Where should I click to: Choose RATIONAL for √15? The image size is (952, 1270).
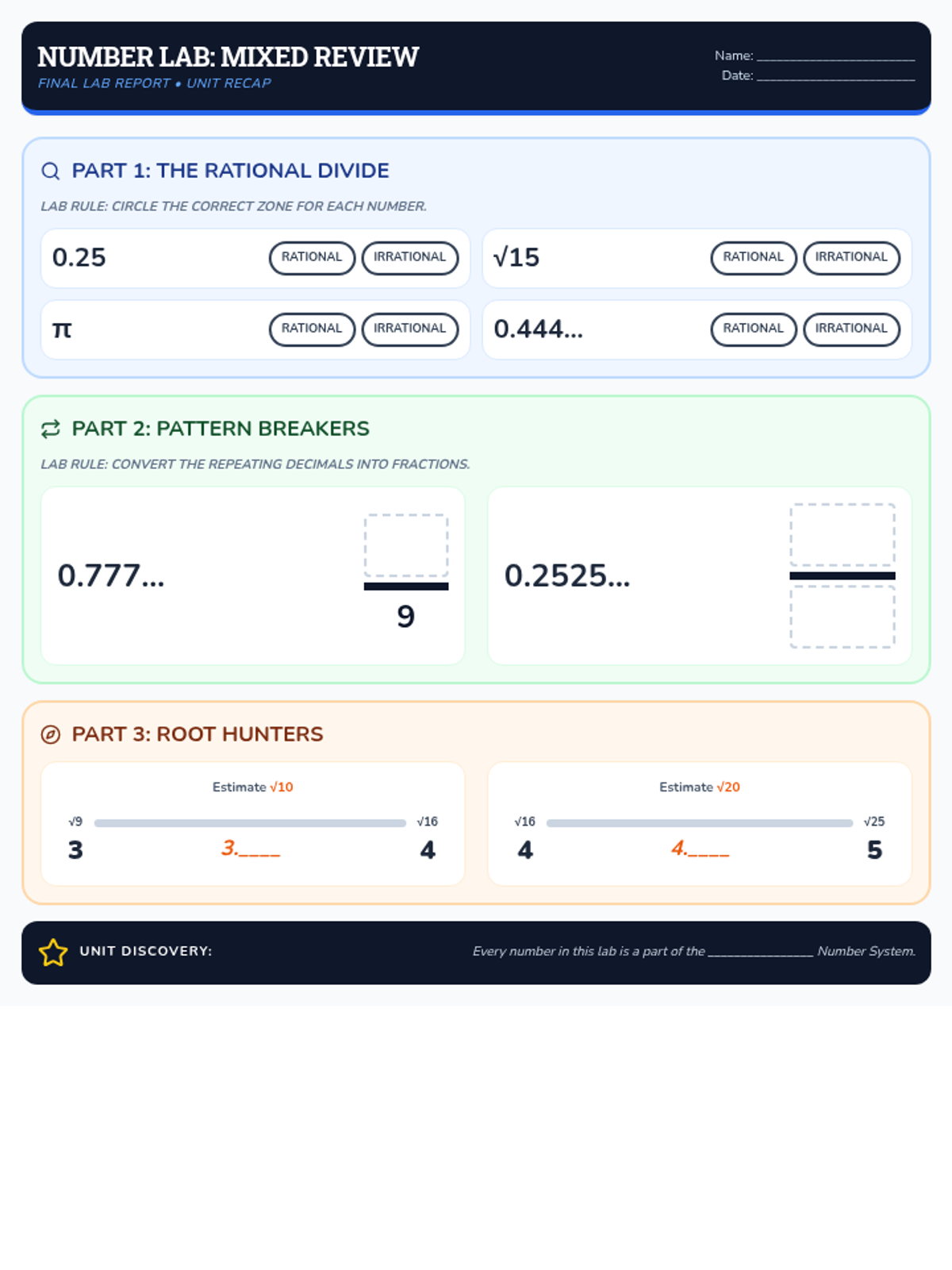click(754, 258)
